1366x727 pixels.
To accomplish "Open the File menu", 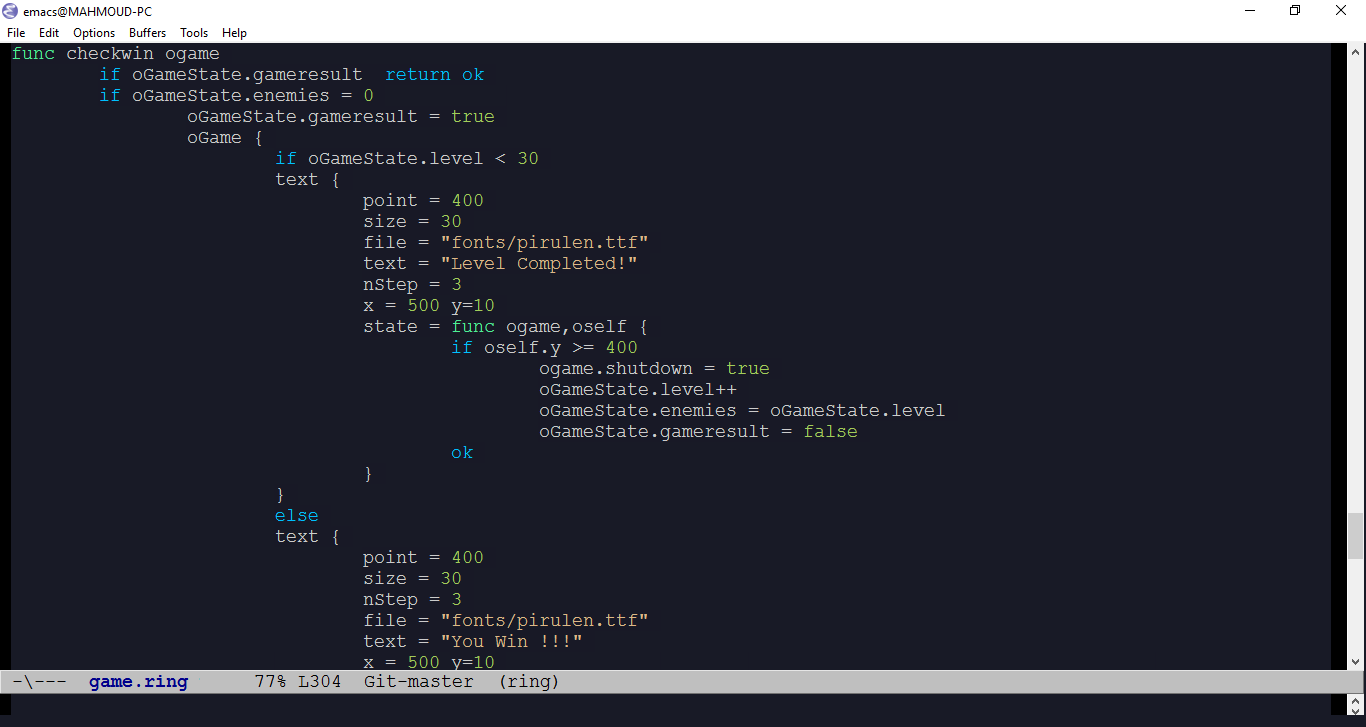I will coord(16,32).
